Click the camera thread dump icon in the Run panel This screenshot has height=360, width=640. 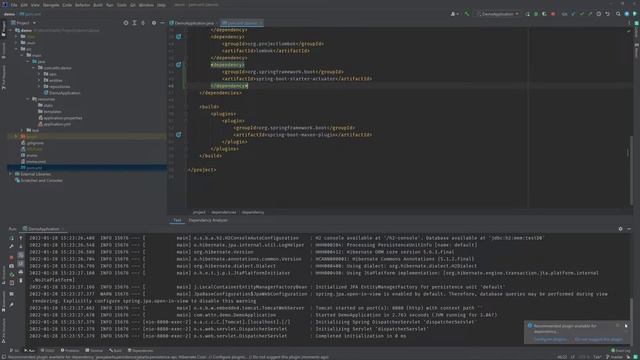point(11,266)
